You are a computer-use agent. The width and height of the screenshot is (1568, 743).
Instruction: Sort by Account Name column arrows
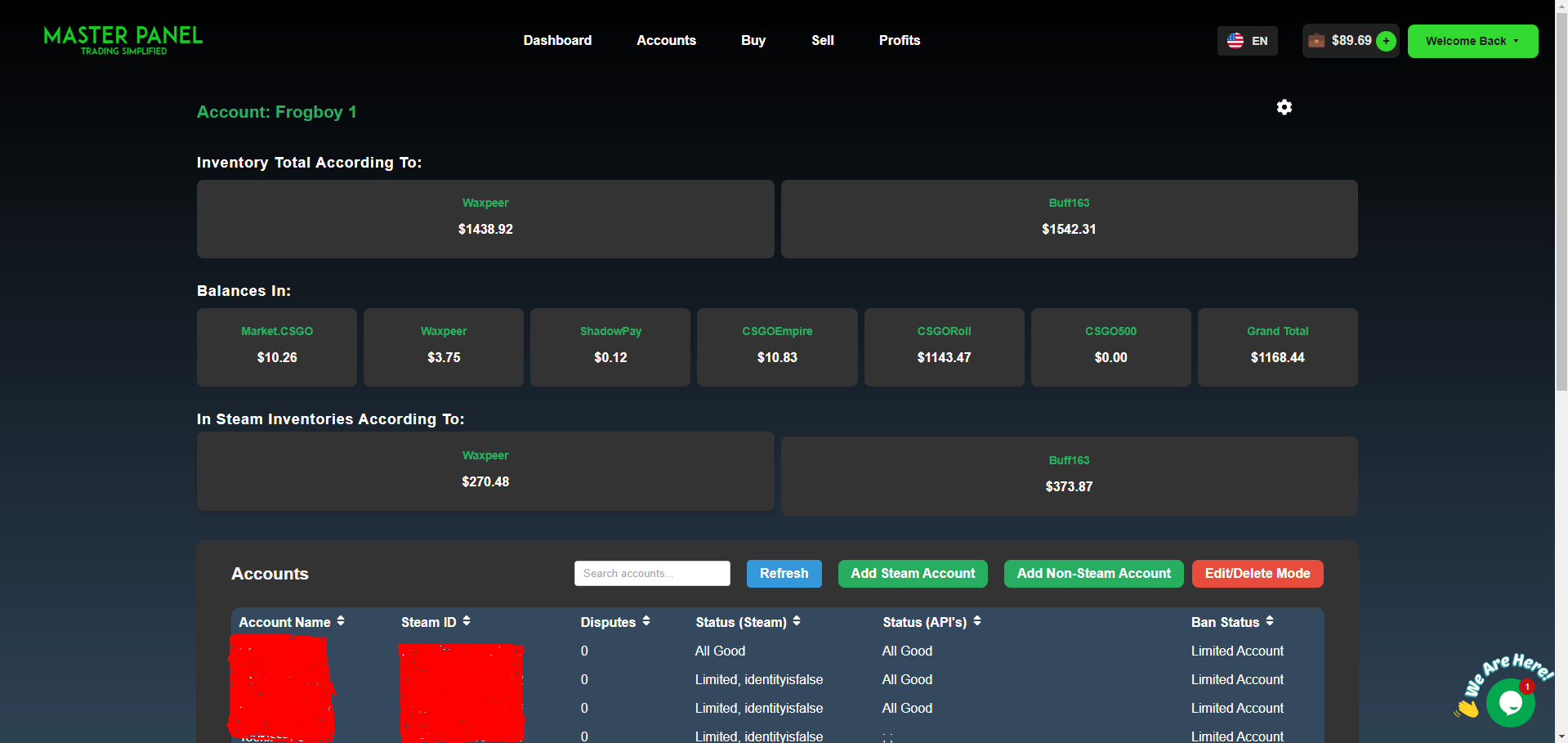[x=341, y=621]
